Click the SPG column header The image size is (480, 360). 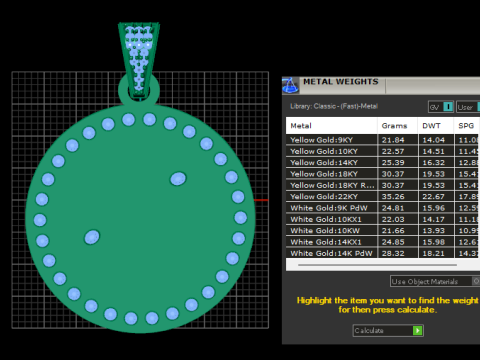coord(467,126)
